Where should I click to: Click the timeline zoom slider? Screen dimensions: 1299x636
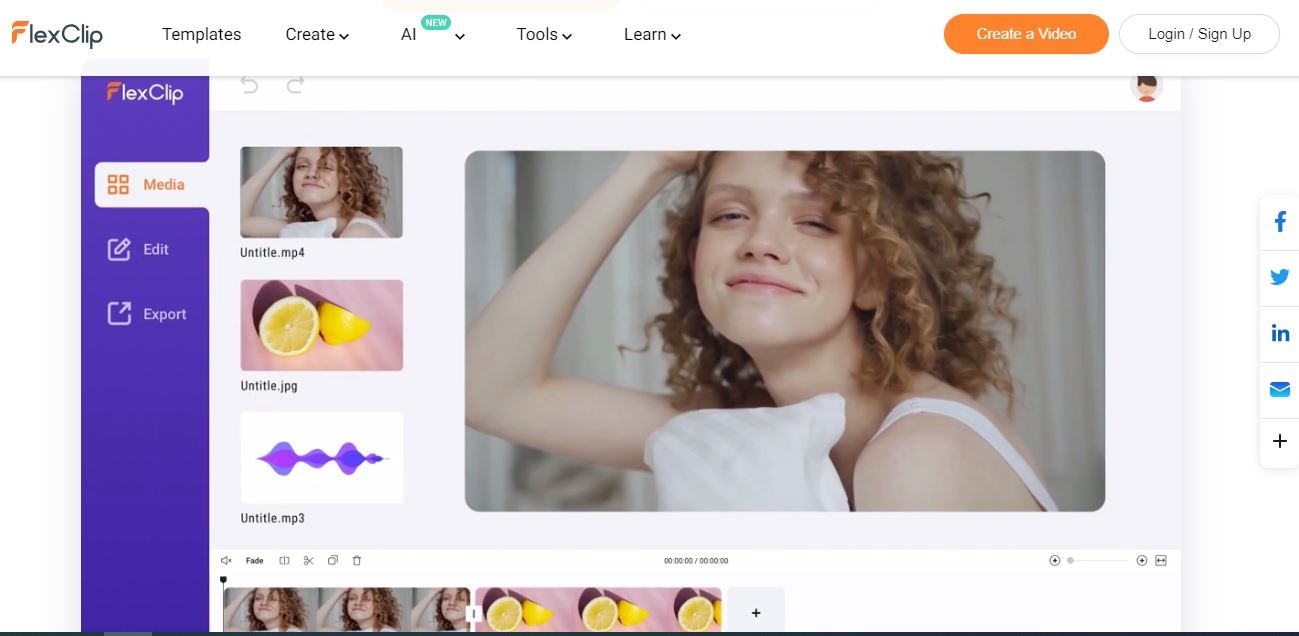point(1098,561)
